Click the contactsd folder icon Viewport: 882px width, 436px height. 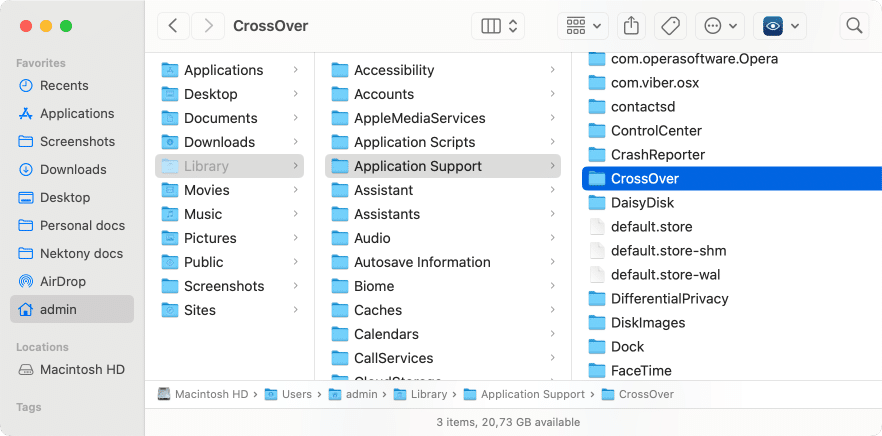coord(596,106)
